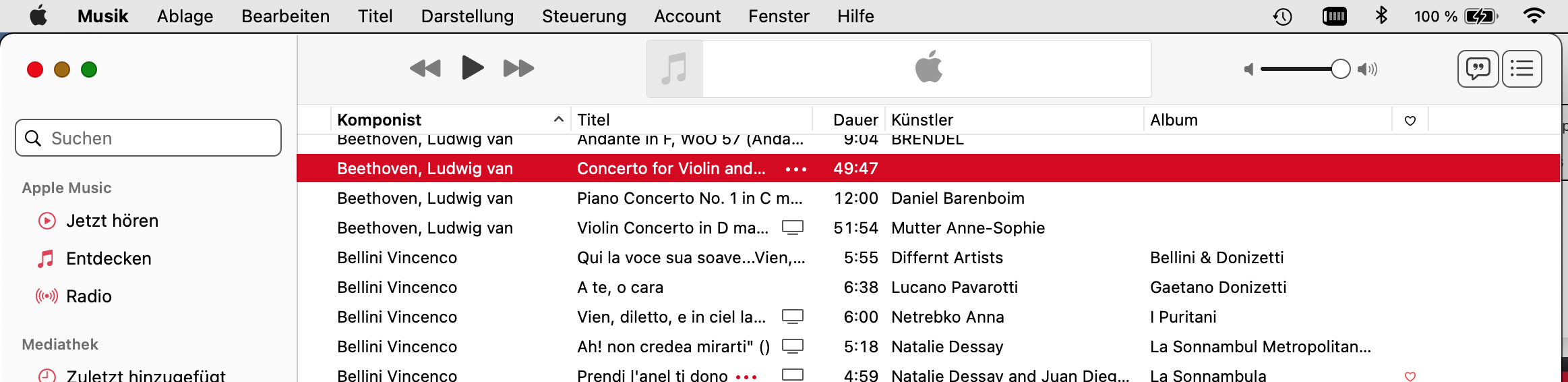This screenshot has height=382, width=1568.
Task: Adjust the volume slider knob
Action: 1341,69
